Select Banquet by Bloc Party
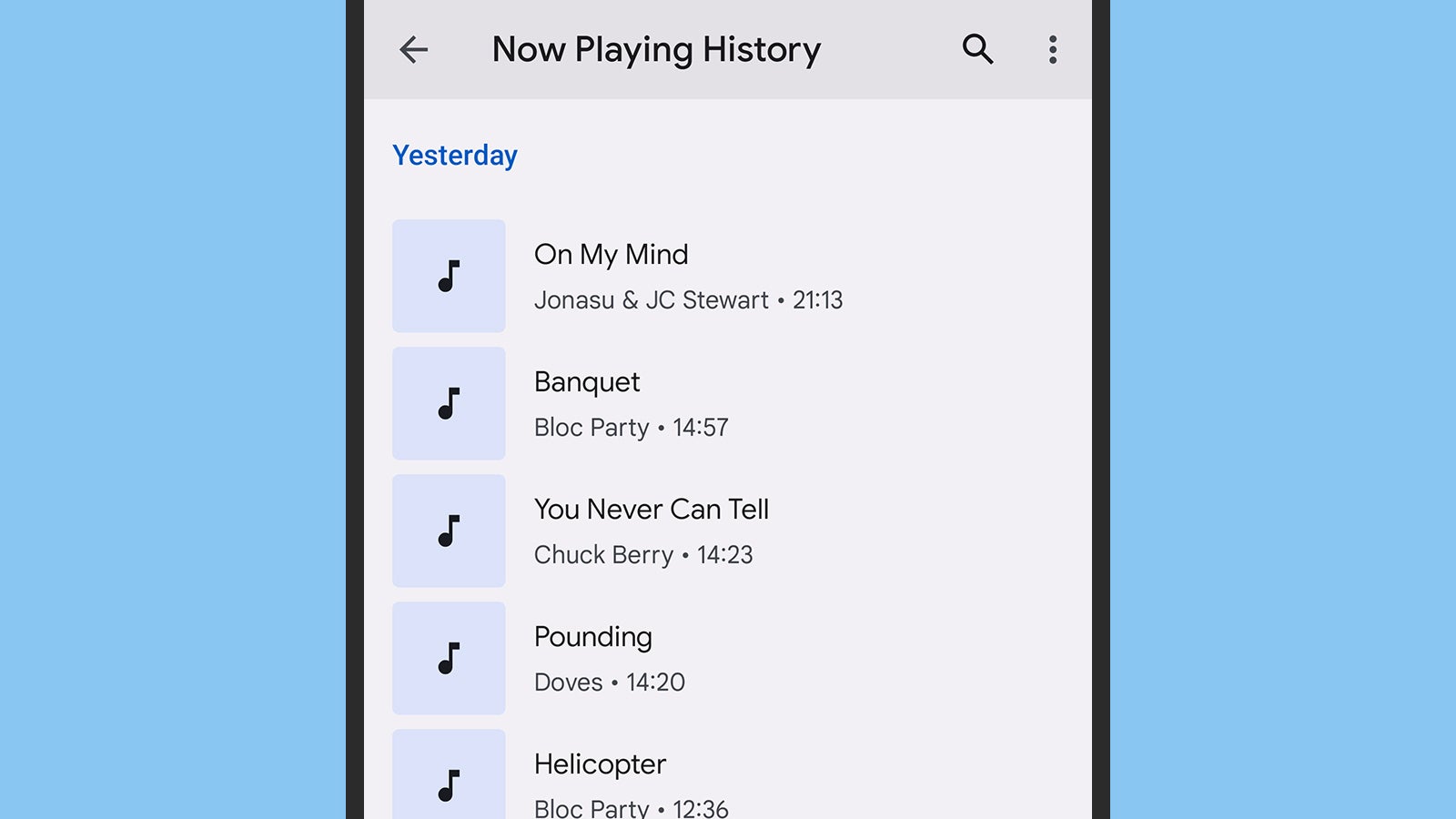This screenshot has width=1456, height=819. (x=586, y=382)
